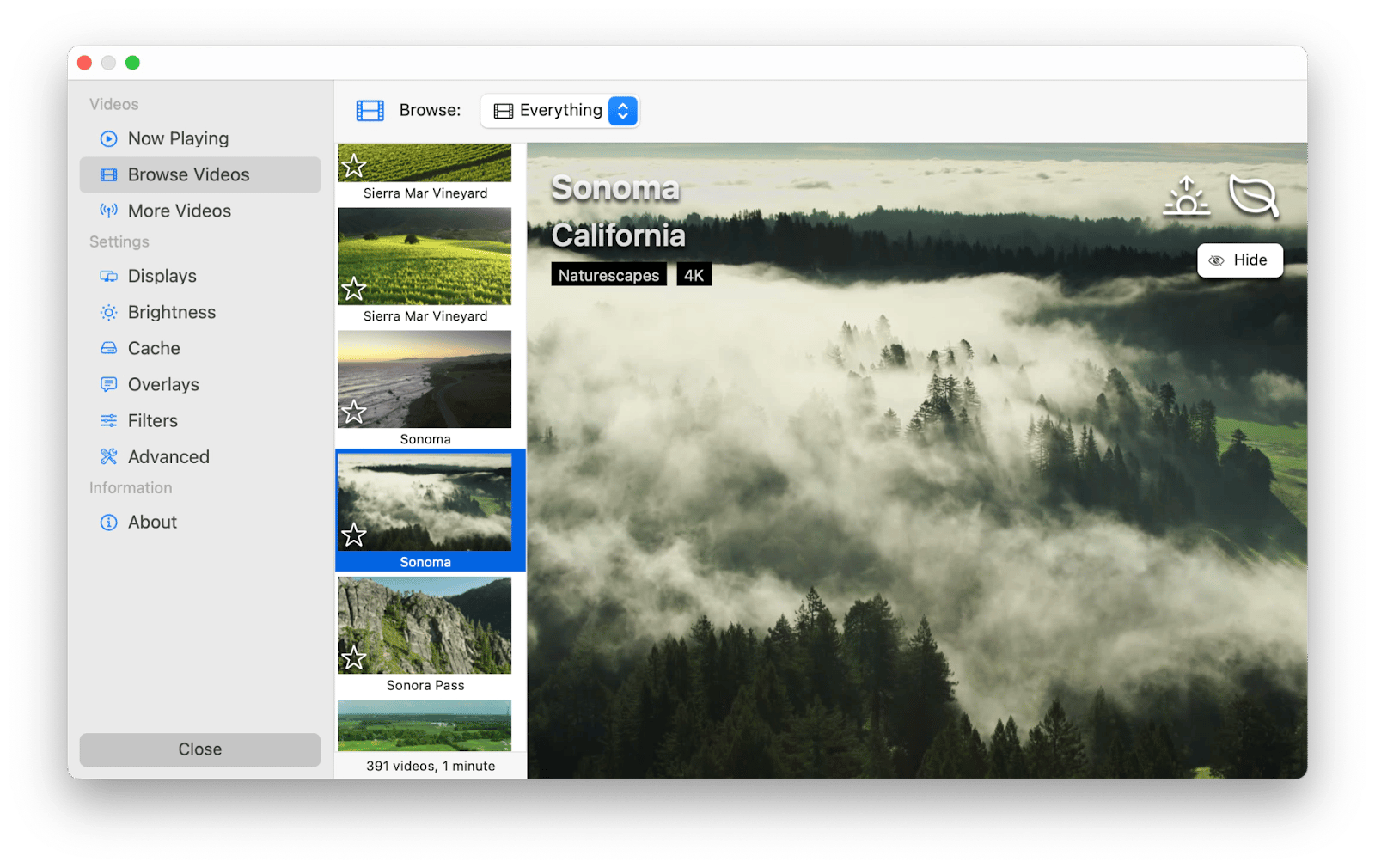Click the Sonora Pass label
The image size is (1375, 868).
pos(425,685)
